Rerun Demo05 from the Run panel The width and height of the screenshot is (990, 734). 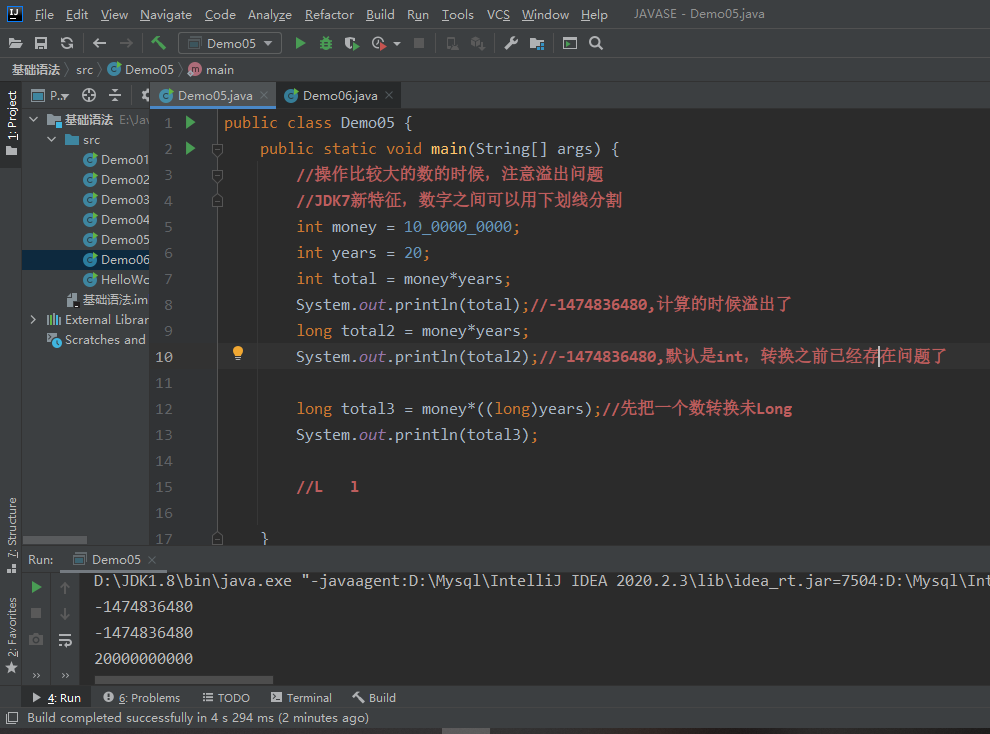tap(37, 587)
